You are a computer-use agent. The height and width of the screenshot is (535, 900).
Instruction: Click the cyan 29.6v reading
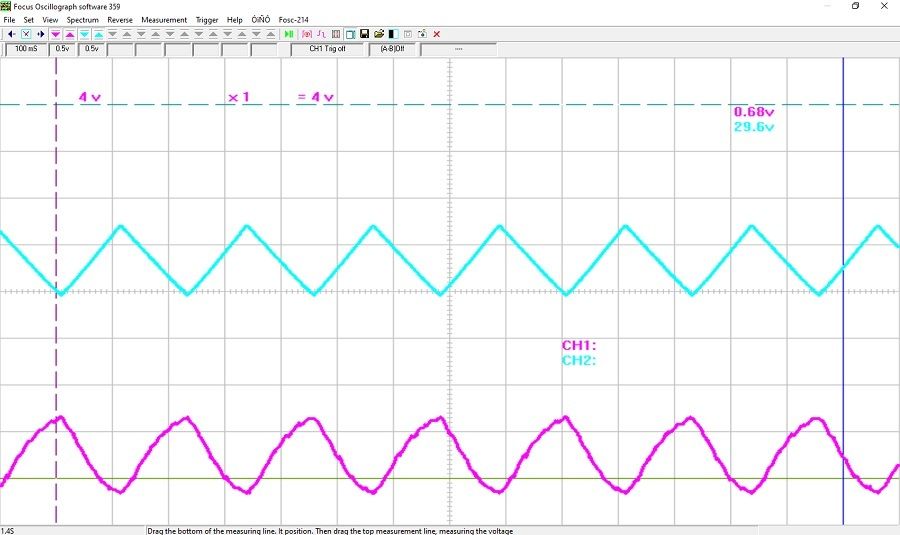pos(754,127)
